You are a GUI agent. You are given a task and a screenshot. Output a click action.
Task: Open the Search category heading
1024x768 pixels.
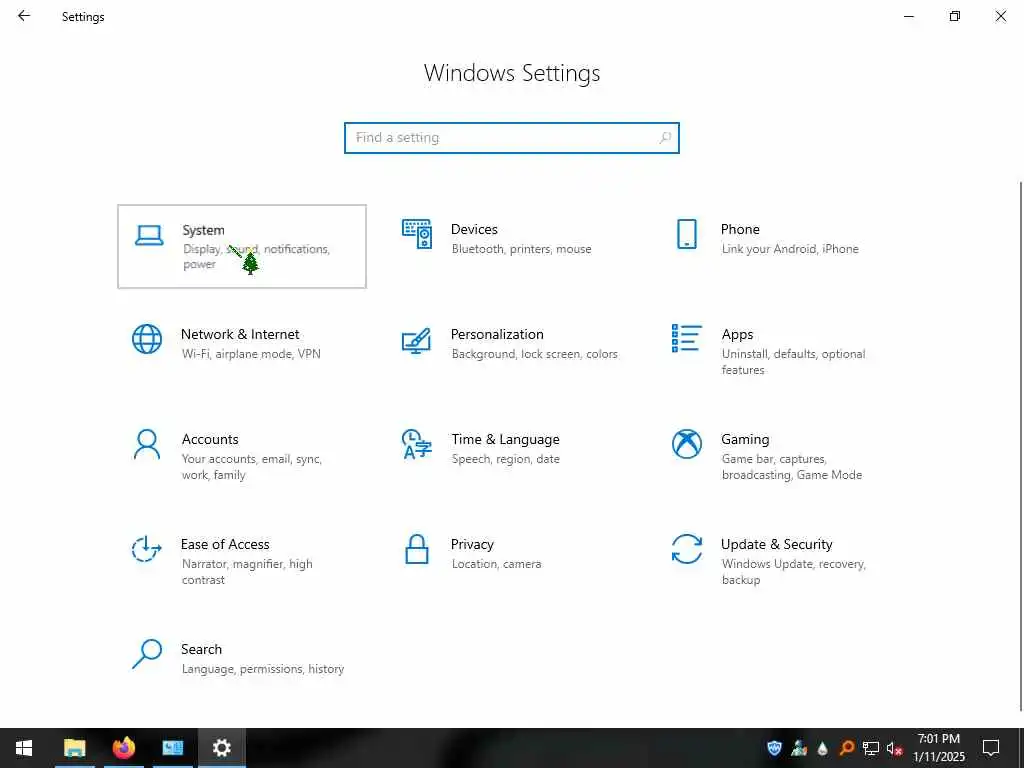(201, 649)
